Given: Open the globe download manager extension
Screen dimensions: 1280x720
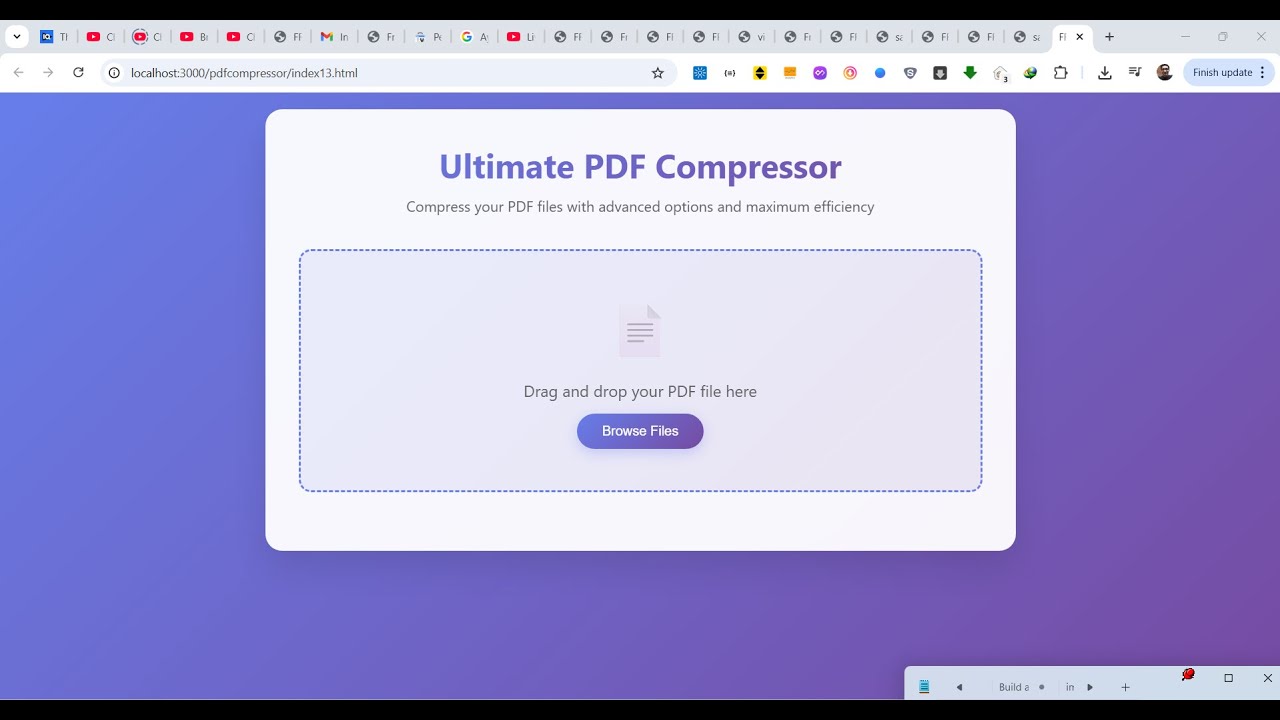Looking at the screenshot, I should click(x=1031, y=73).
